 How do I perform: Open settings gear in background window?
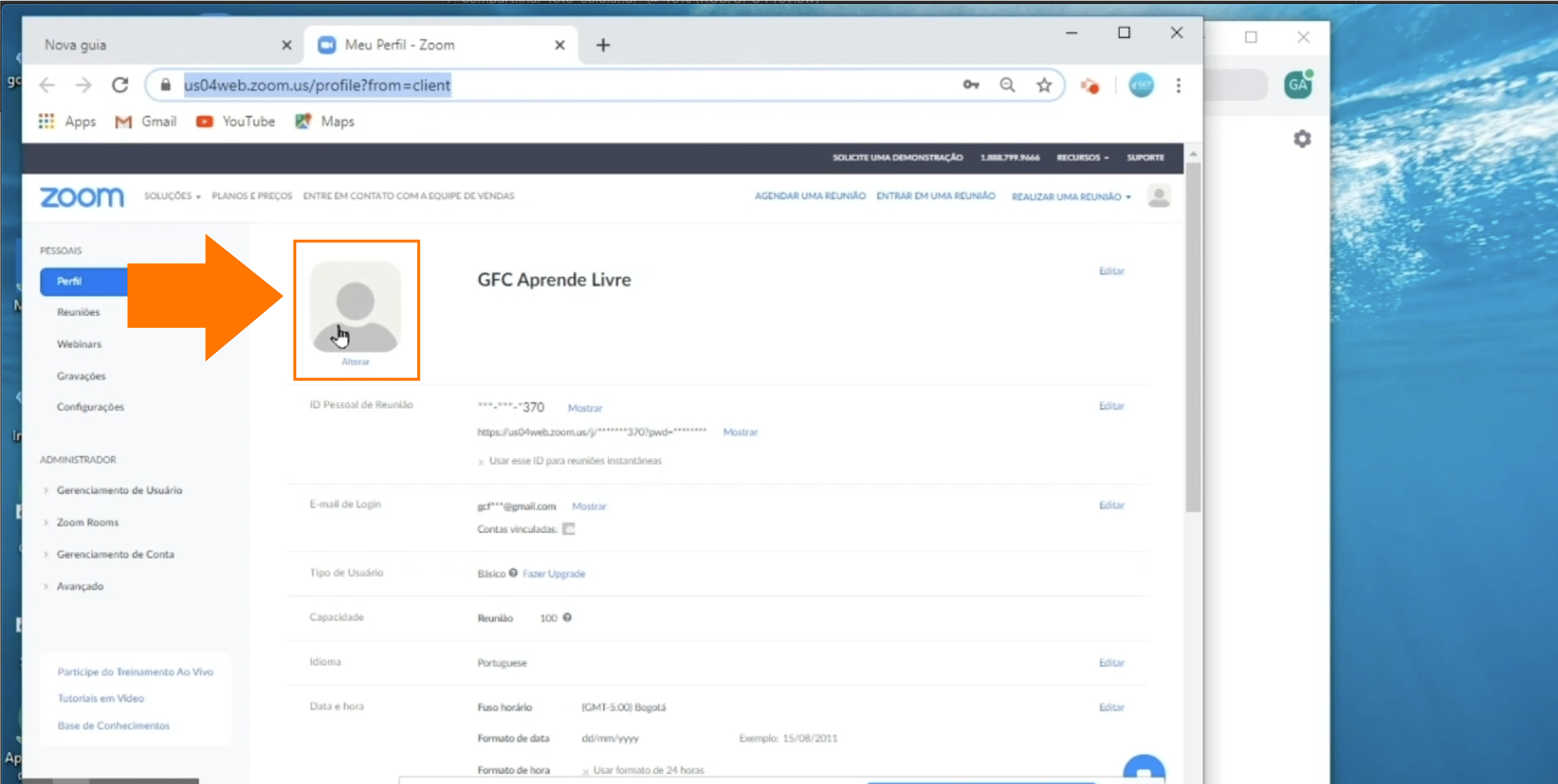pyautogui.click(x=1302, y=139)
